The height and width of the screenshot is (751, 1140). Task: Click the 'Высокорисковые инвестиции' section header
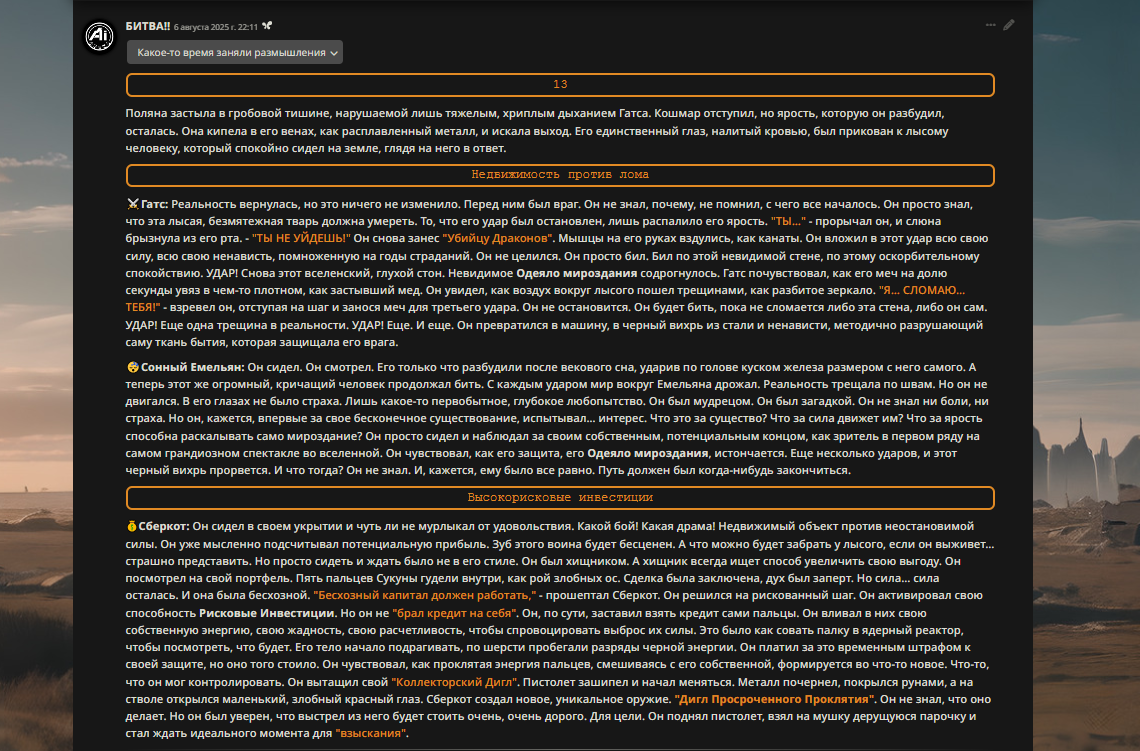tap(560, 497)
